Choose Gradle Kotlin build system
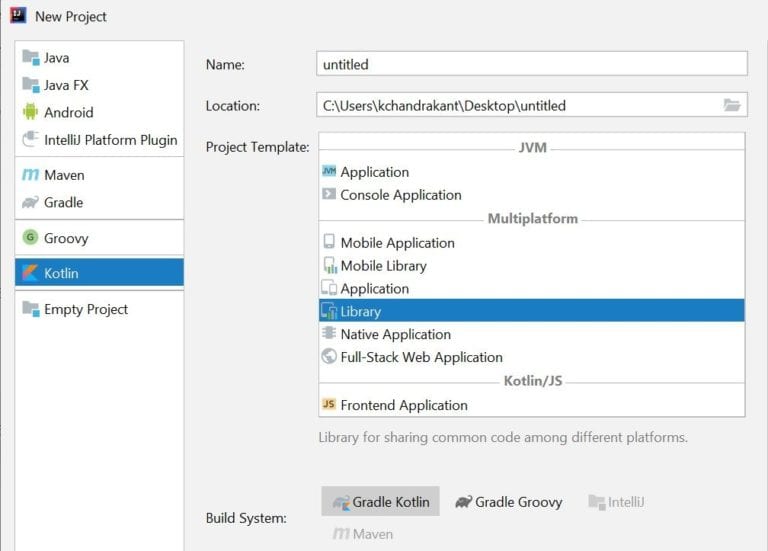Screen dimensions: 768x551 (x=380, y=502)
